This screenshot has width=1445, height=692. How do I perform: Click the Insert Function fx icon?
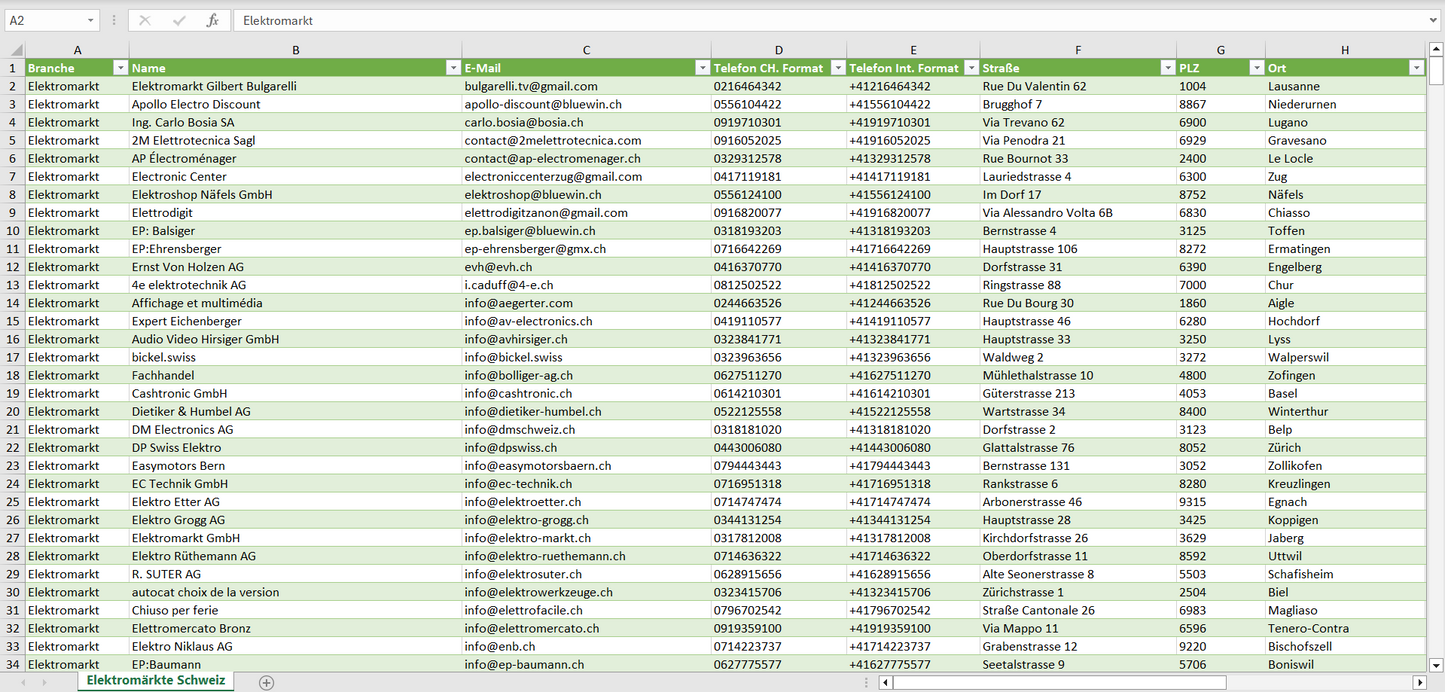coord(212,20)
